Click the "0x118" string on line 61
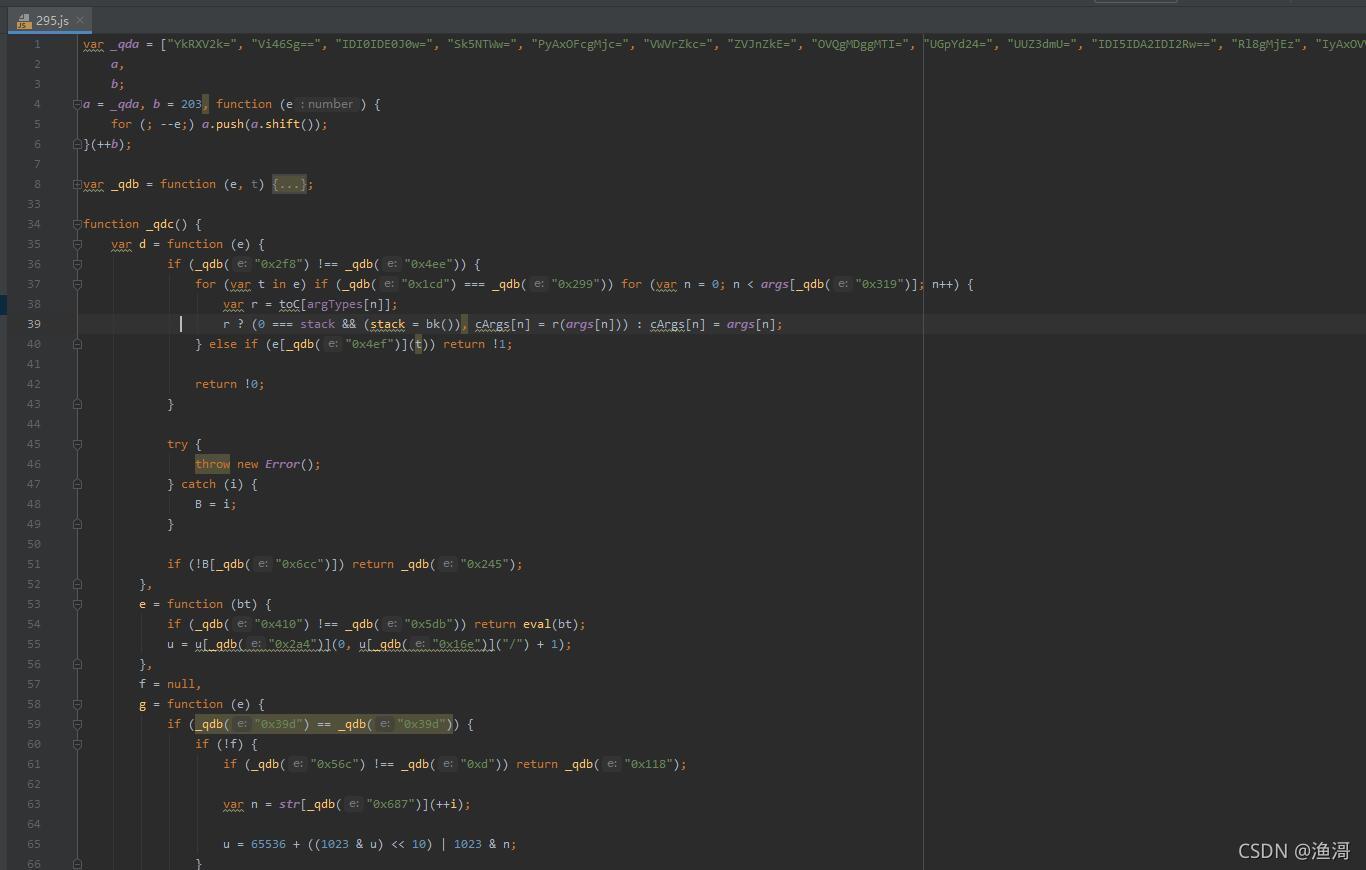Viewport: 1366px width, 870px height. point(650,764)
